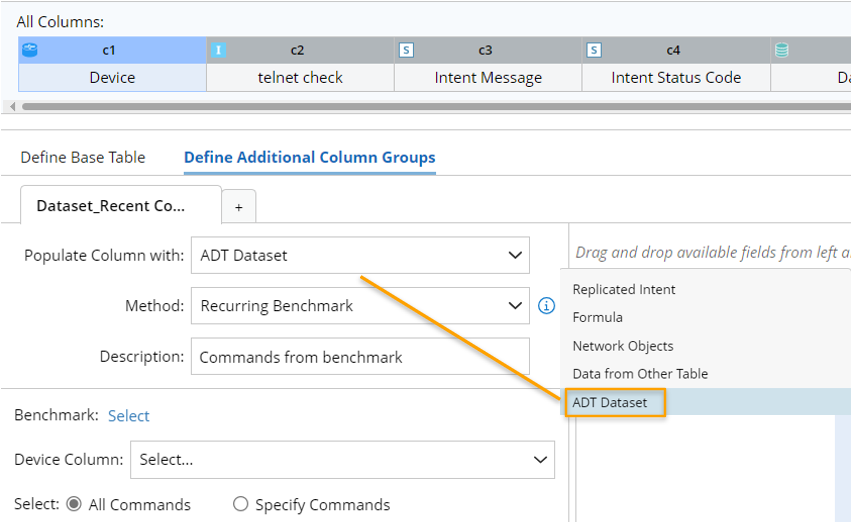Screen dimensions: 853x522
Task: Click the dataset icon in the last column header
Action: 782,50
